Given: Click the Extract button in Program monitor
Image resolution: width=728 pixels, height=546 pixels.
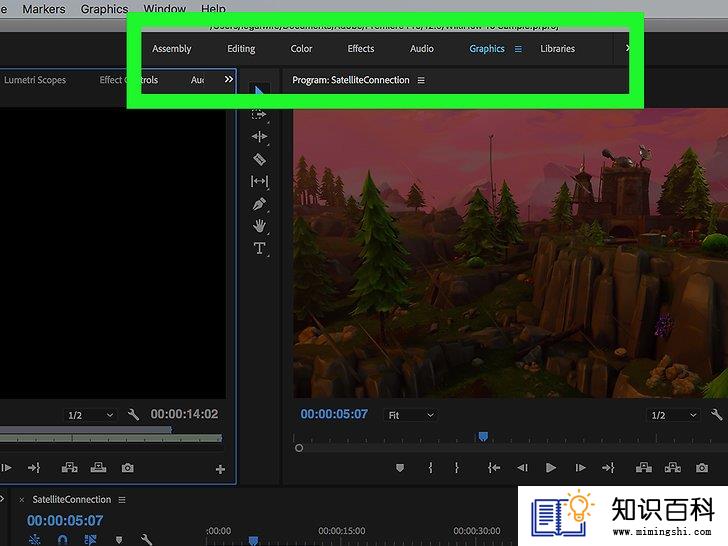Looking at the screenshot, I should point(673,468).
